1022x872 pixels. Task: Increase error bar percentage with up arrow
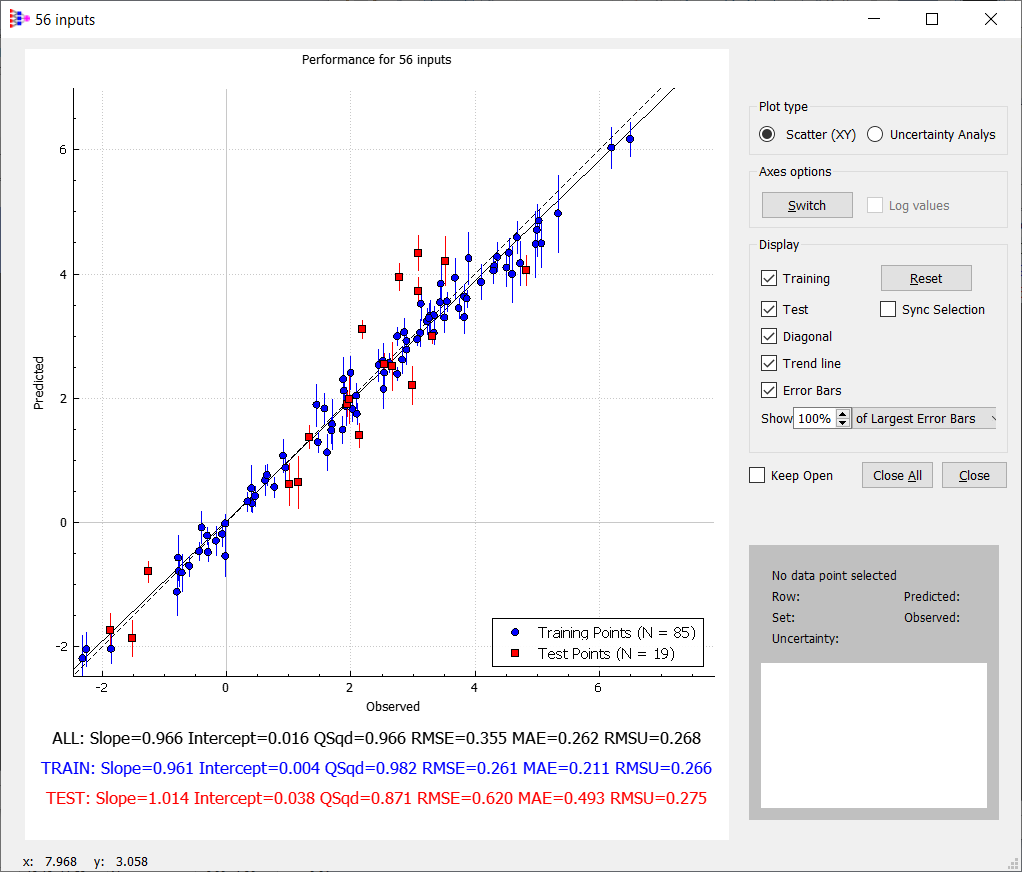click(x=843, y=414)
